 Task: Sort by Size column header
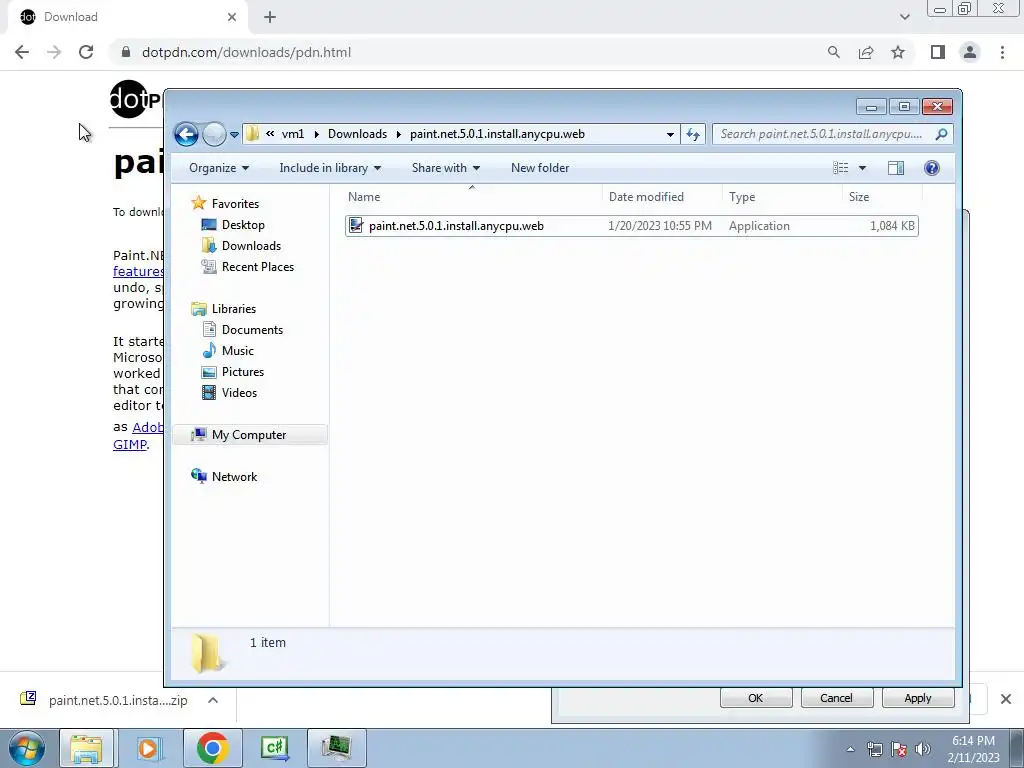click(x=882, y=197)
